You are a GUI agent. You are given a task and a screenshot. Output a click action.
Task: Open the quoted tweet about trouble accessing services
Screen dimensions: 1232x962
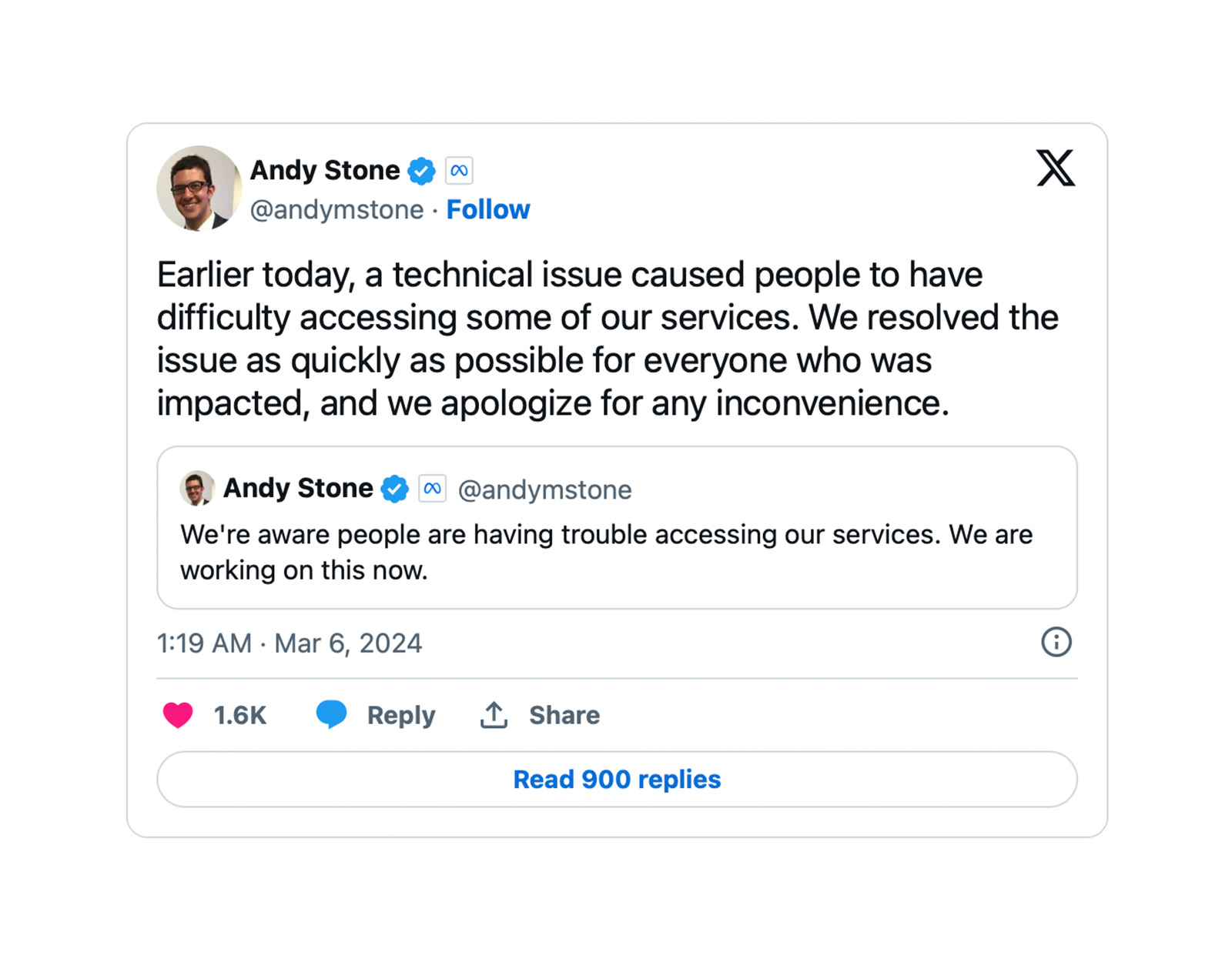point(616,553)
